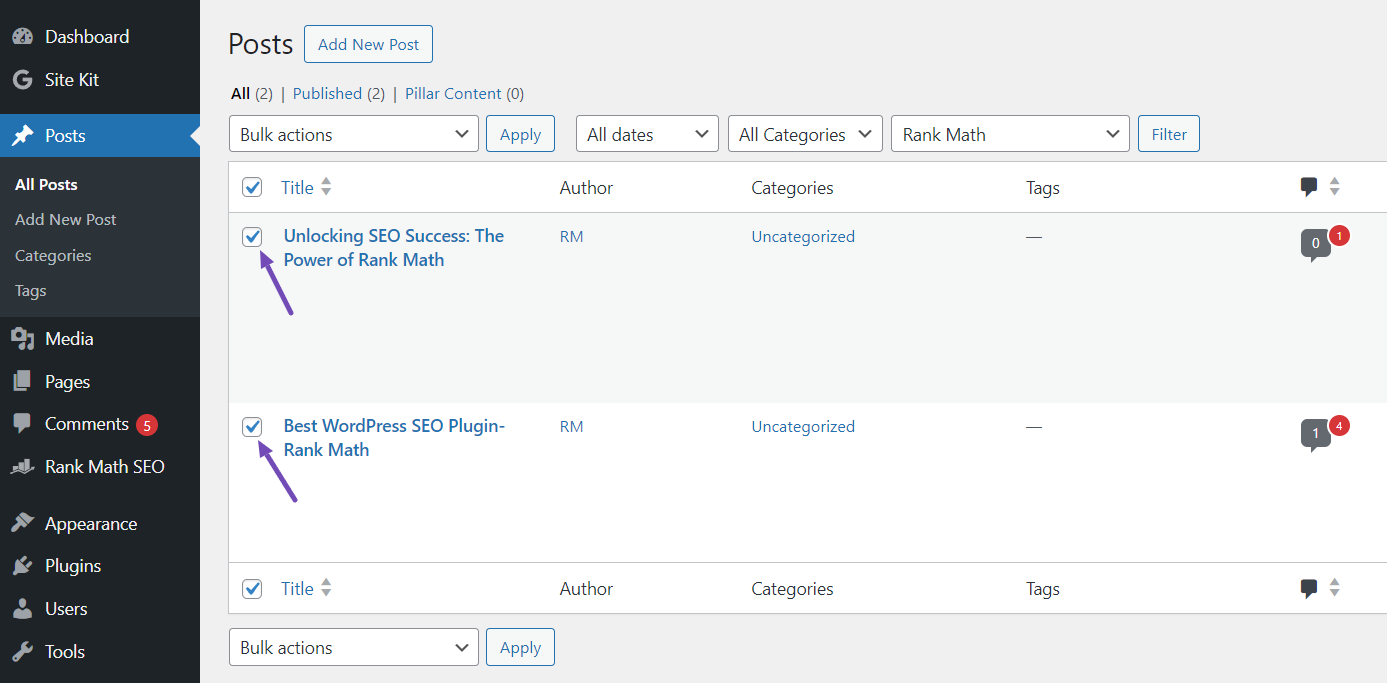The width and height of the screenshot is (1387, 683).
Task: Click the Add New Post button
Action: pyautogui.click(x=368, y=44)
